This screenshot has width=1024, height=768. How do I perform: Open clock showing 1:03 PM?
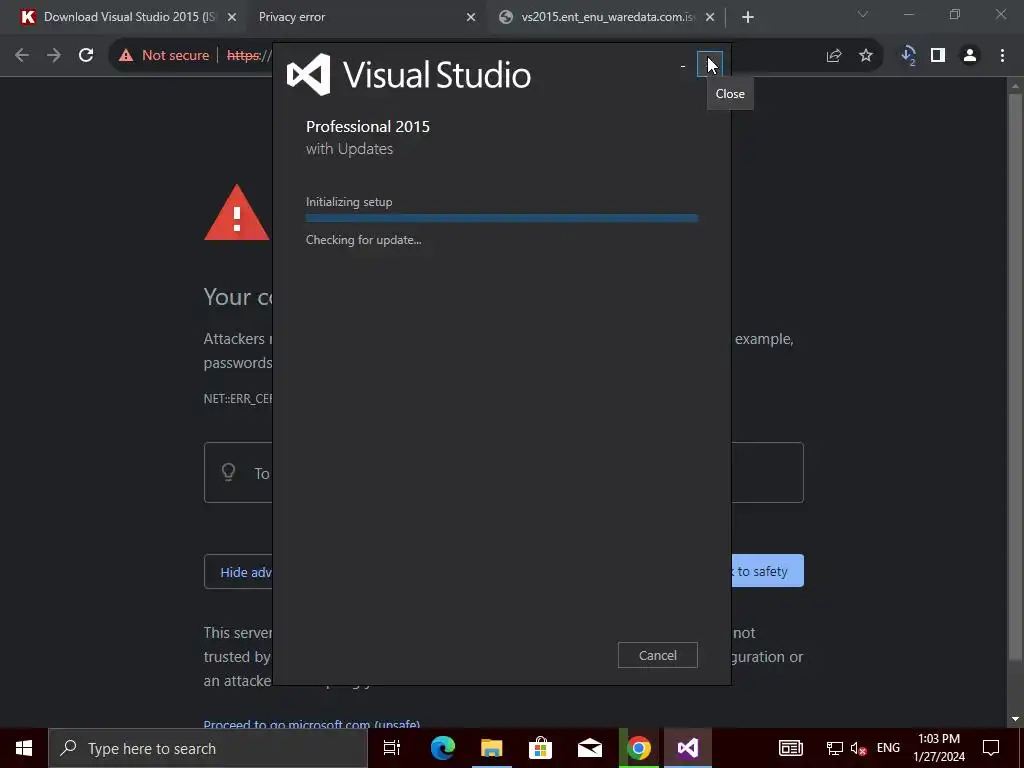[x=939, y=748]
